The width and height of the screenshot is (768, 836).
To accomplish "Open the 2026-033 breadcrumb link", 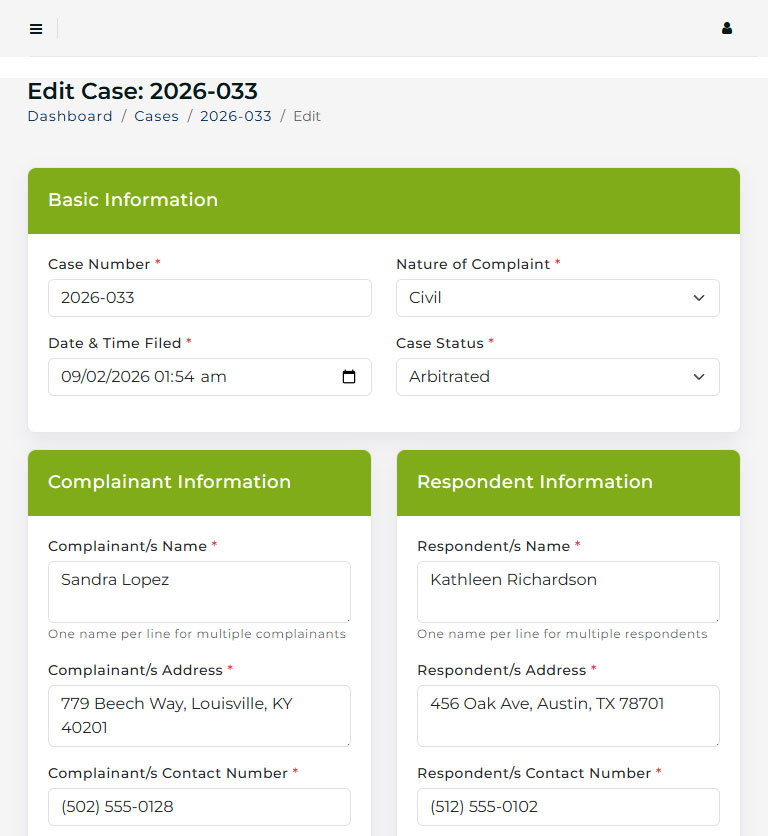I will coord(235,116).
